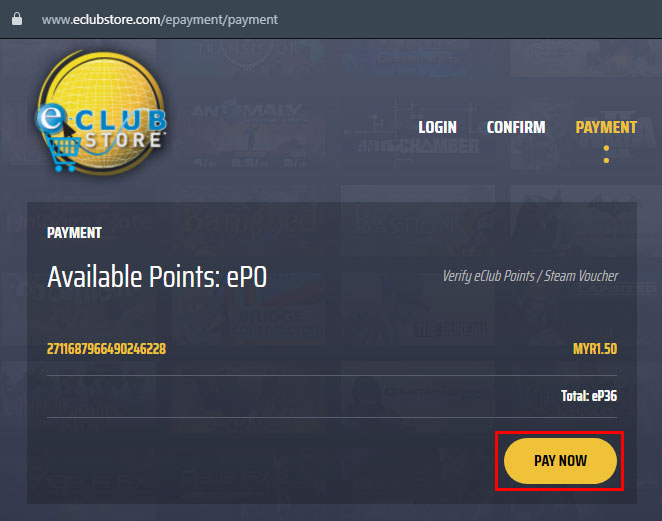The image size is (662, 521).
Task: Open Verify eClub Points / Steam Voucher link
Action: (530, 276)
